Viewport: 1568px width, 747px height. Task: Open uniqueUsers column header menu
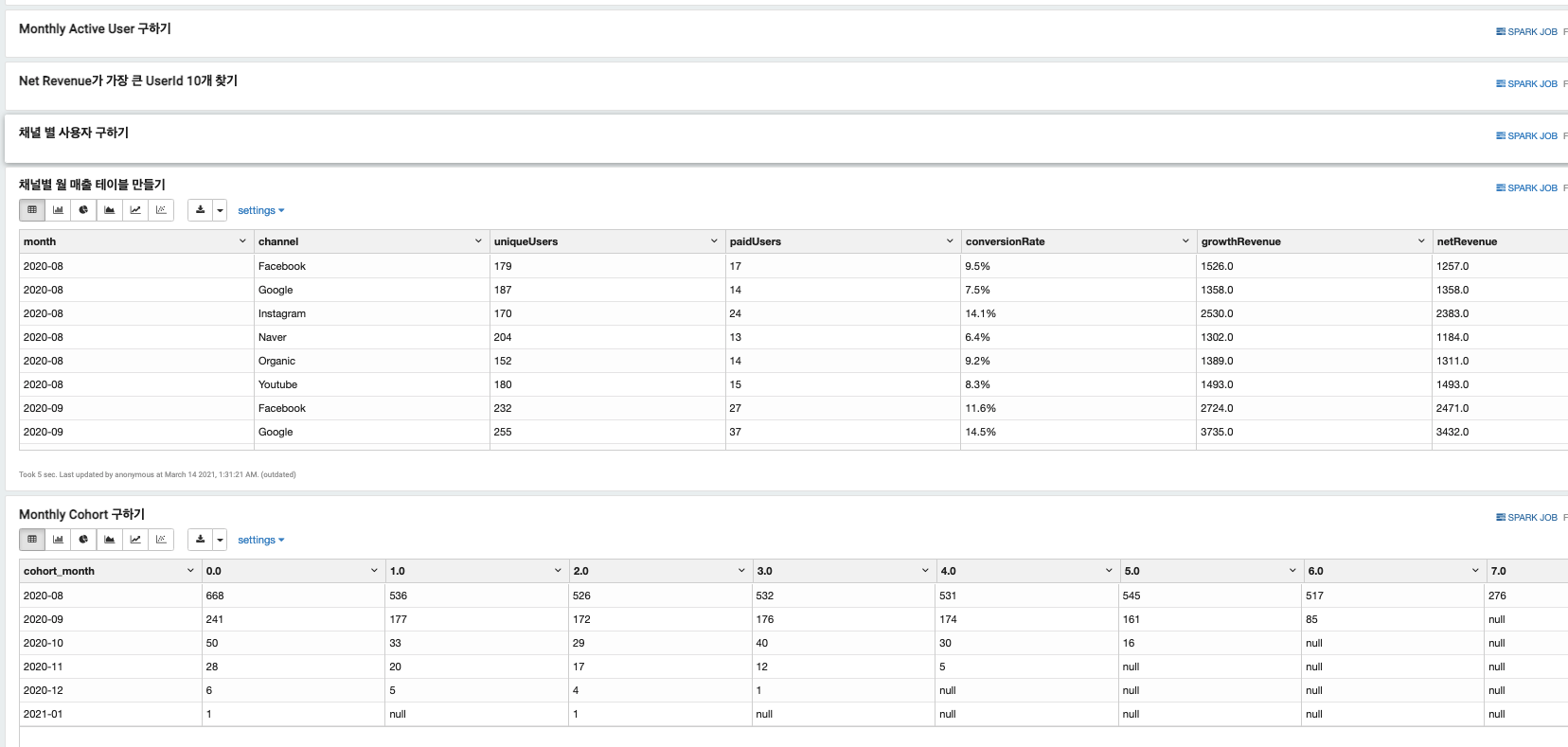(714, 241)
